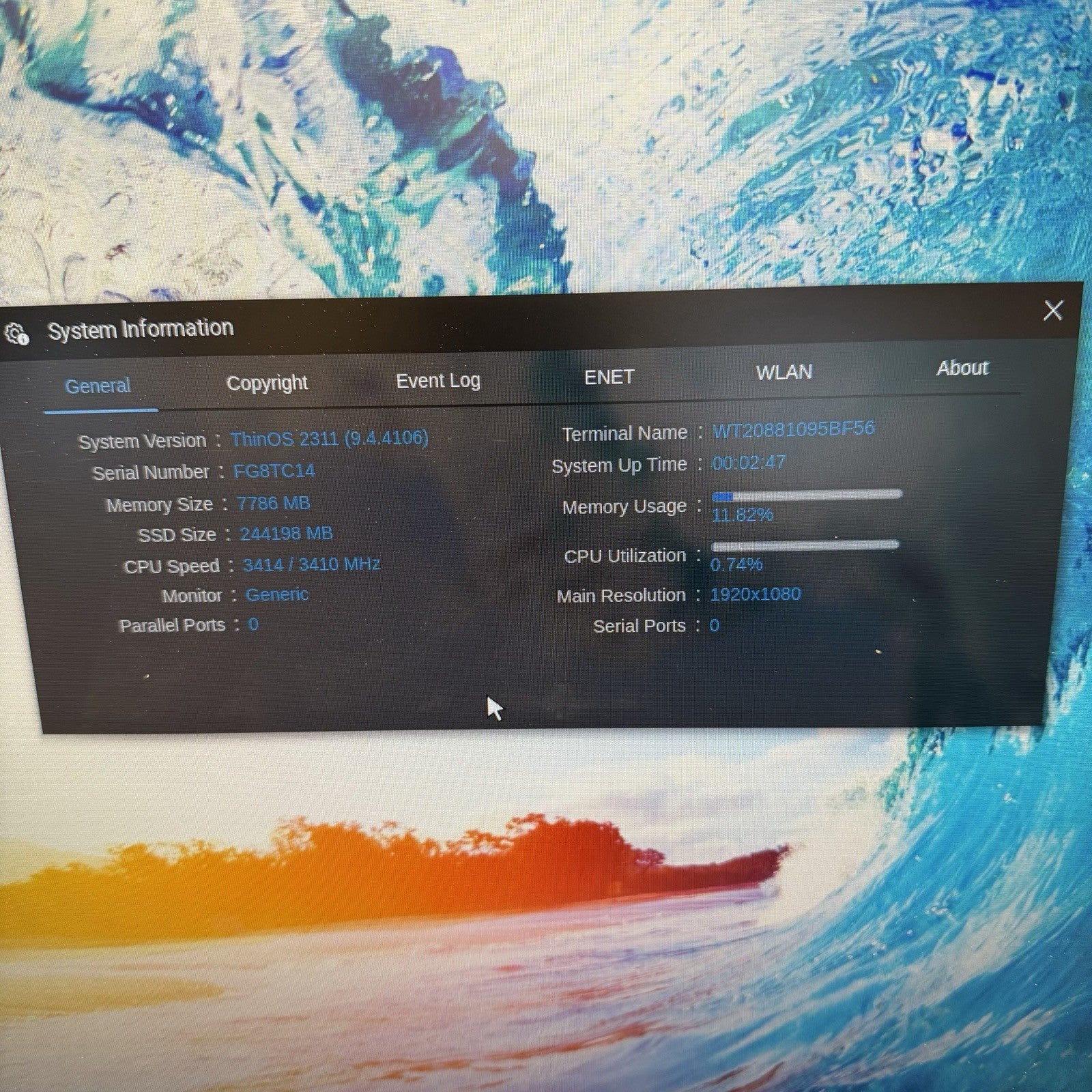Click the CPU Utilization progress bar

point(805,546)
